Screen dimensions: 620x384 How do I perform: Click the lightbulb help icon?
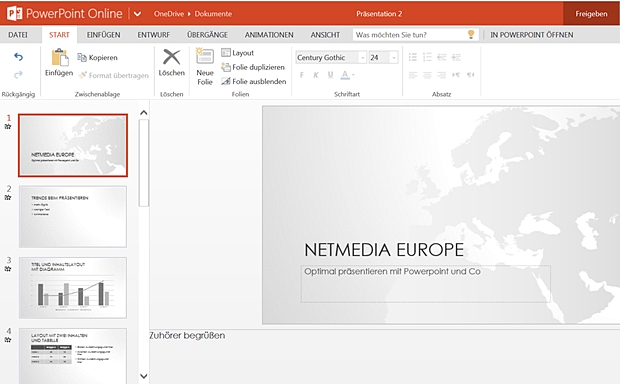(x=471, y=34)
